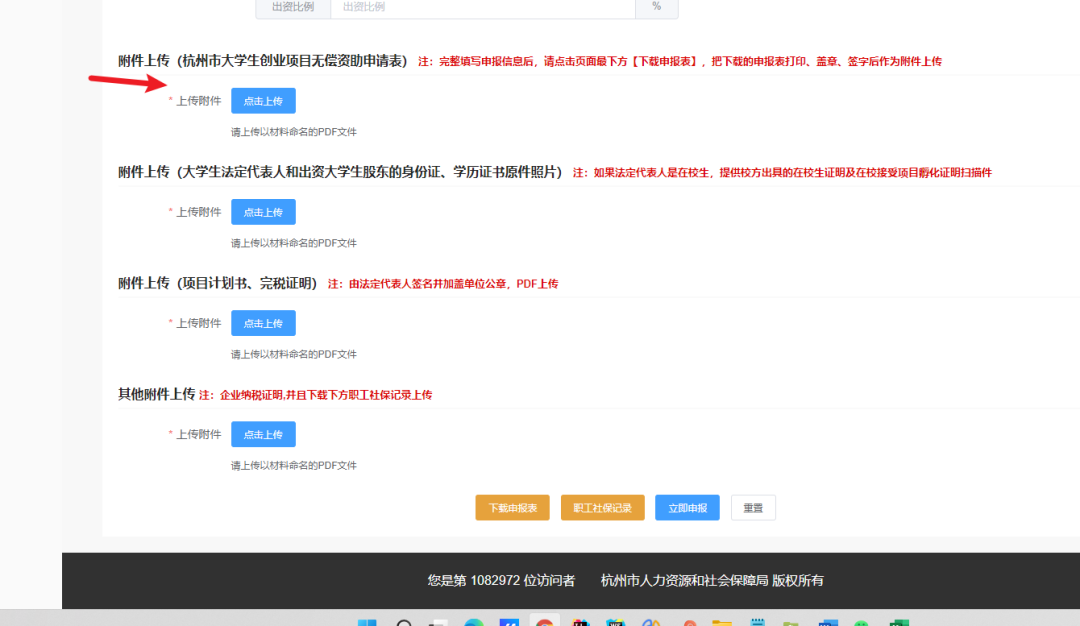Click 点击上传 under 其他附件上传
Screen dimensions: 1080x626
click(263, 434)
